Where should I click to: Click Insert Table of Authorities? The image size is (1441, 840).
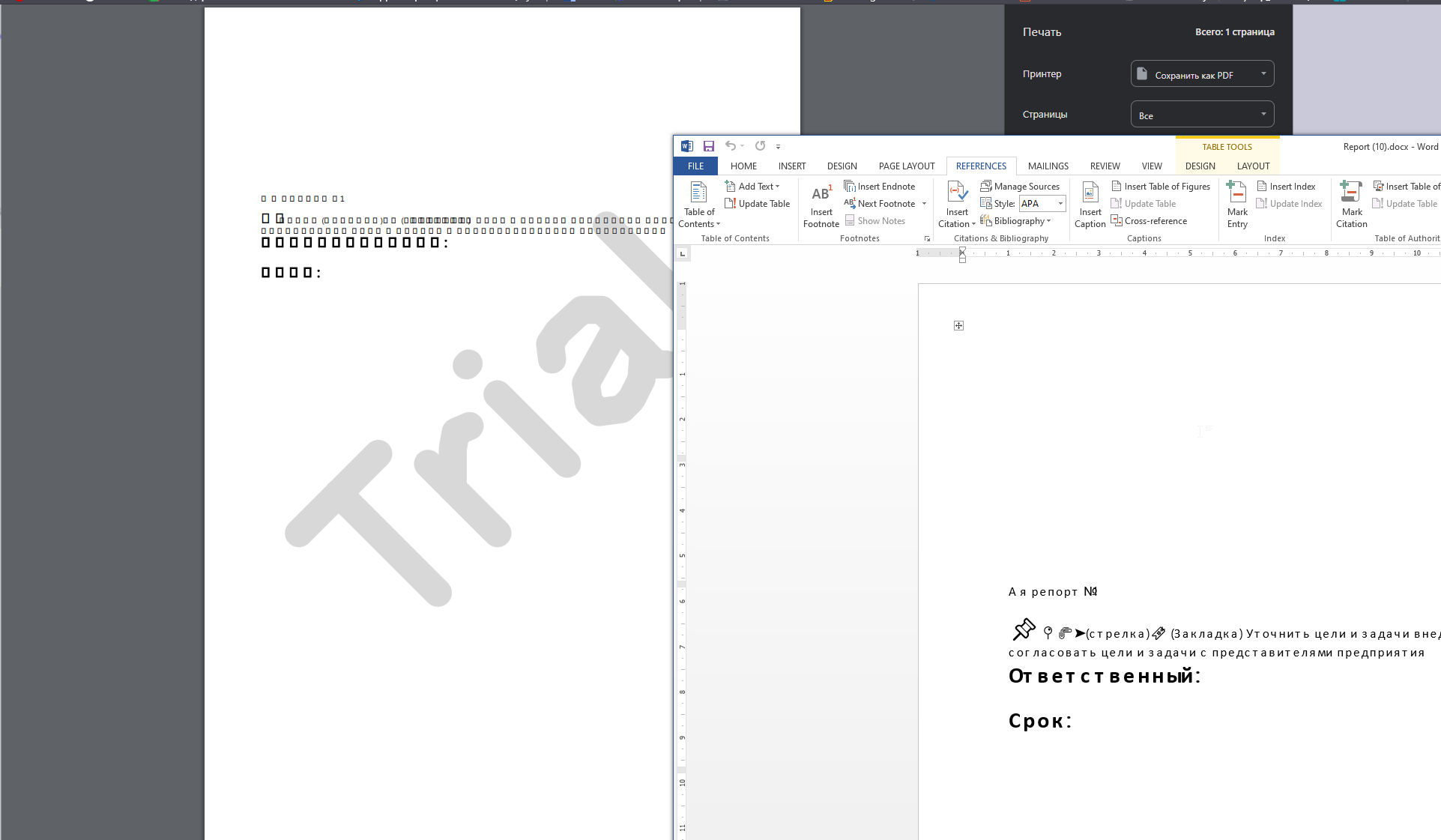[1407, 187]
